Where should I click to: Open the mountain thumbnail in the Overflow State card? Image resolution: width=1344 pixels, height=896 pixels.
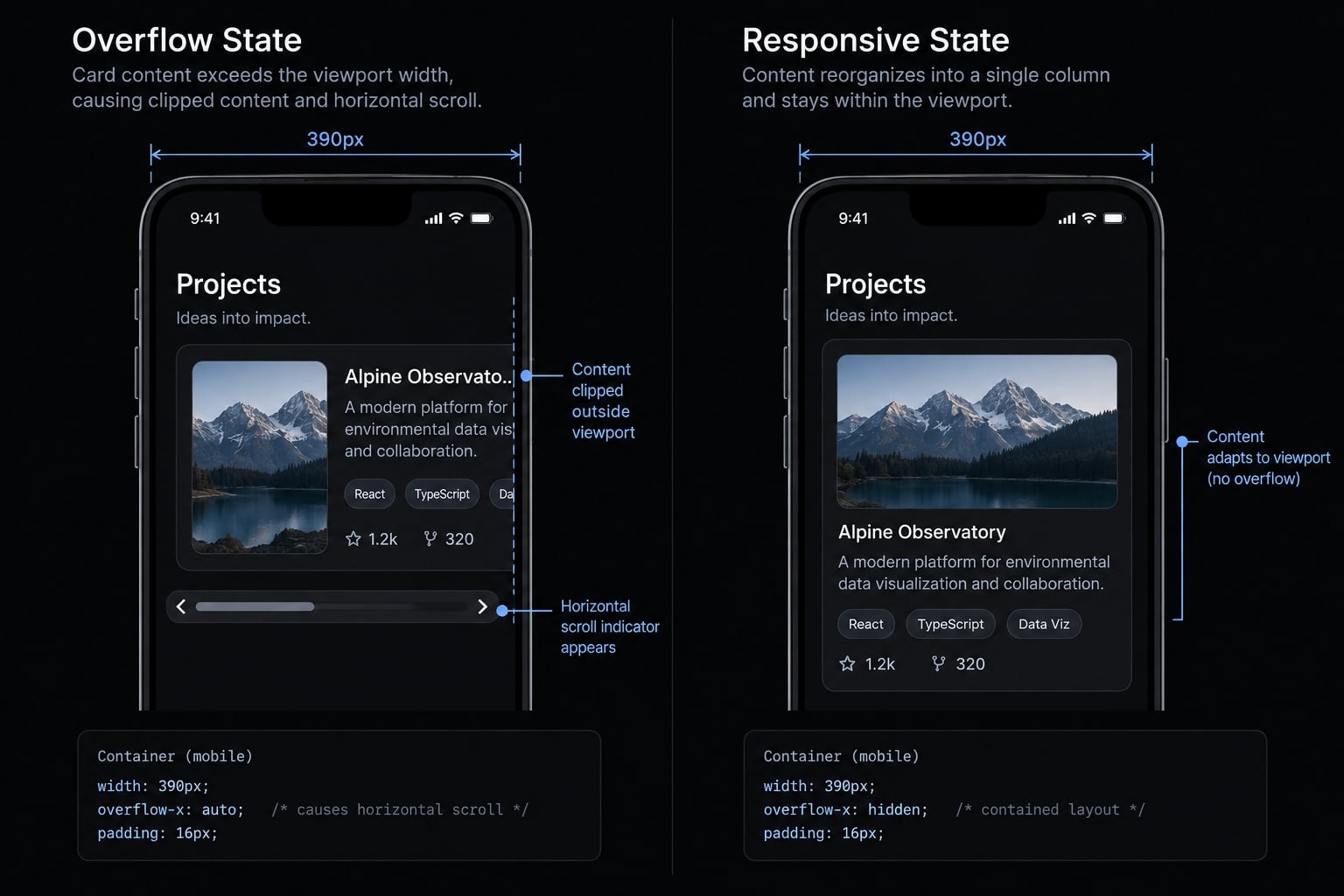(x=260, y=457)
